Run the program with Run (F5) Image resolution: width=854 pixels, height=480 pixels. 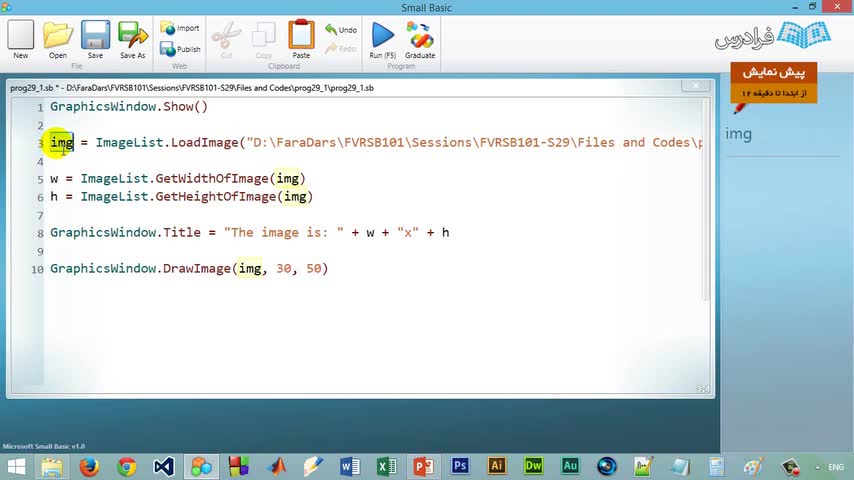pyautogui.click(x=382, y=39)
